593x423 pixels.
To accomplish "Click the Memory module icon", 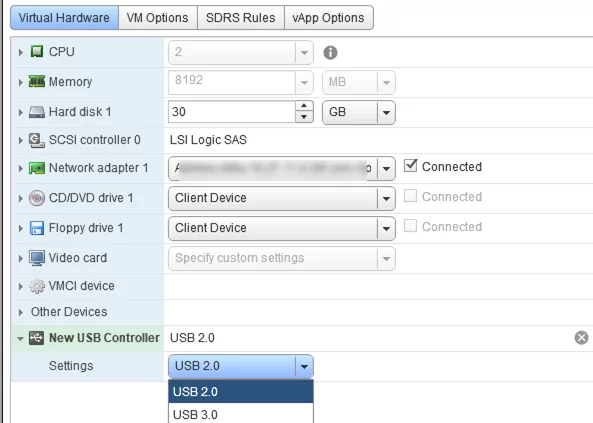I will click(37, 81).
